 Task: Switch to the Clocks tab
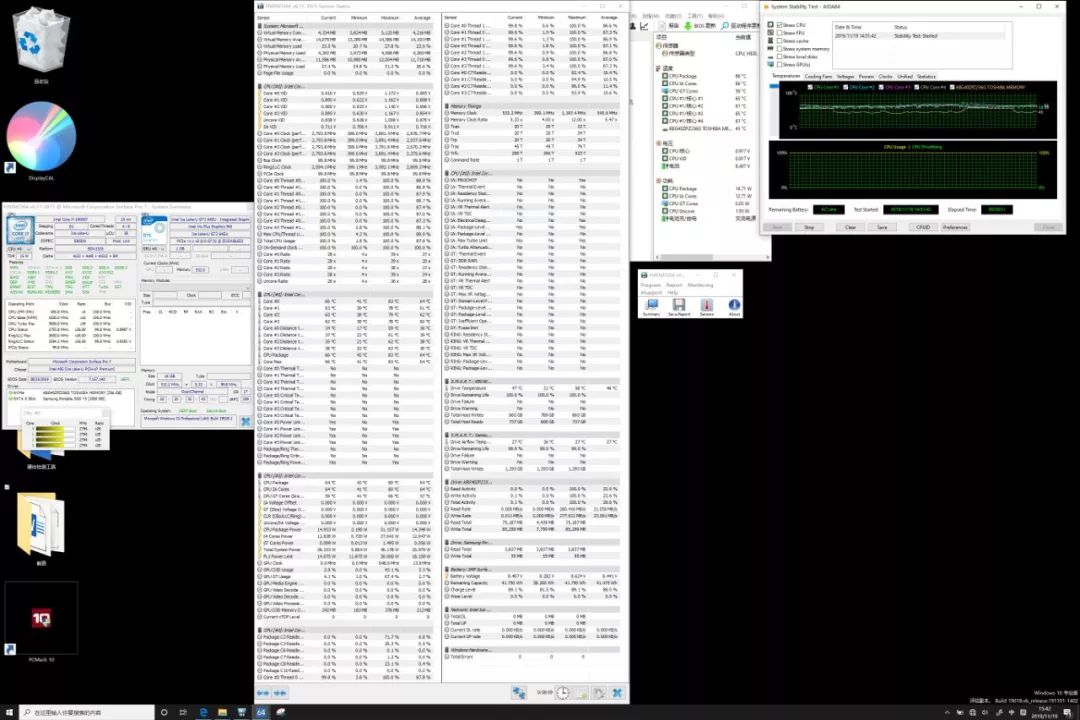click(x=885, y=76)
